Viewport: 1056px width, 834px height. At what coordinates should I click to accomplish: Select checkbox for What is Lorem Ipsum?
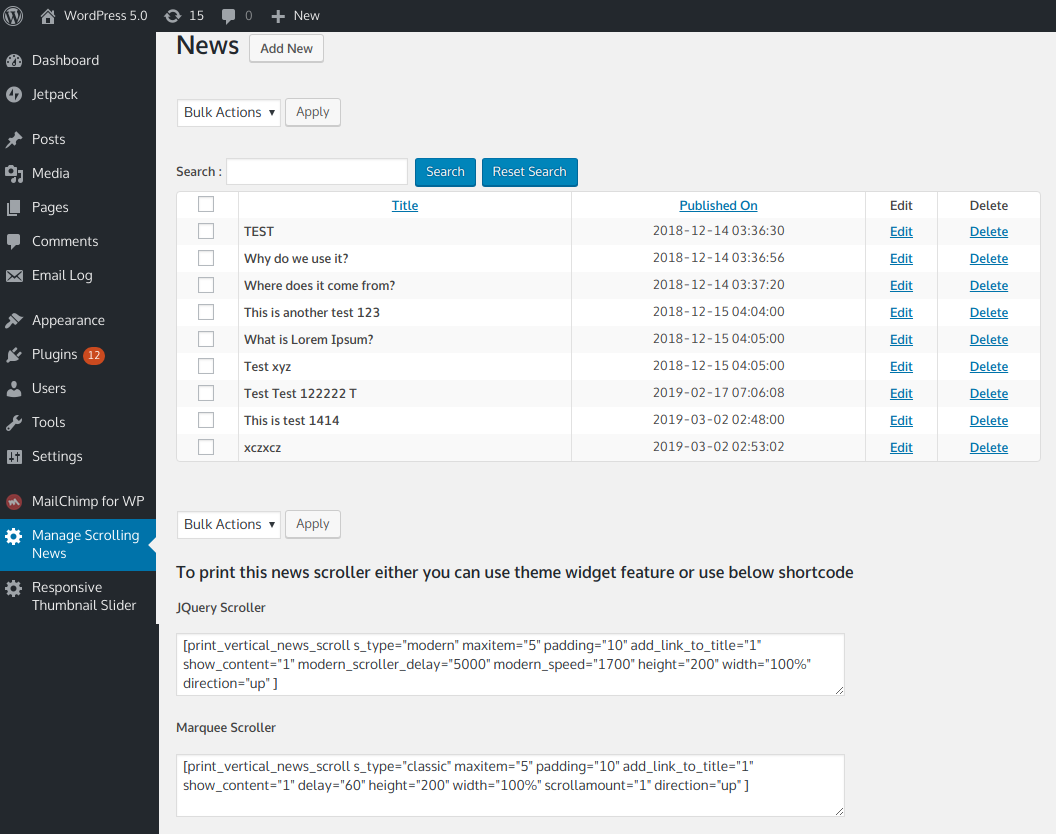coord(206,339)
